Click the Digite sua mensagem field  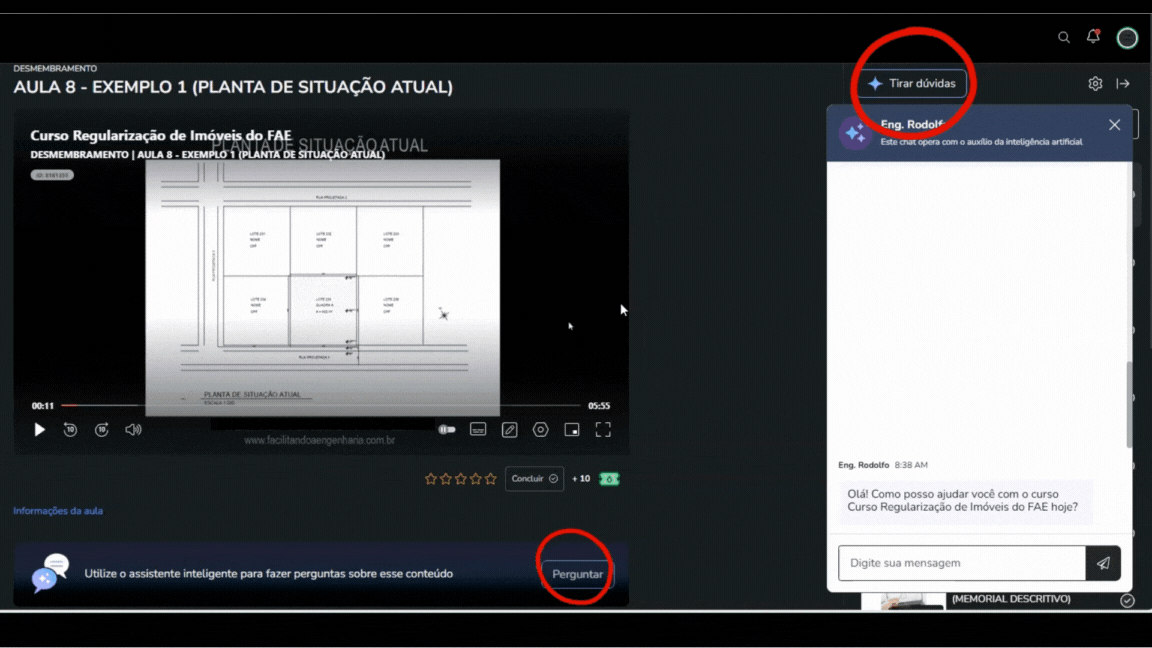click(961, 563)
